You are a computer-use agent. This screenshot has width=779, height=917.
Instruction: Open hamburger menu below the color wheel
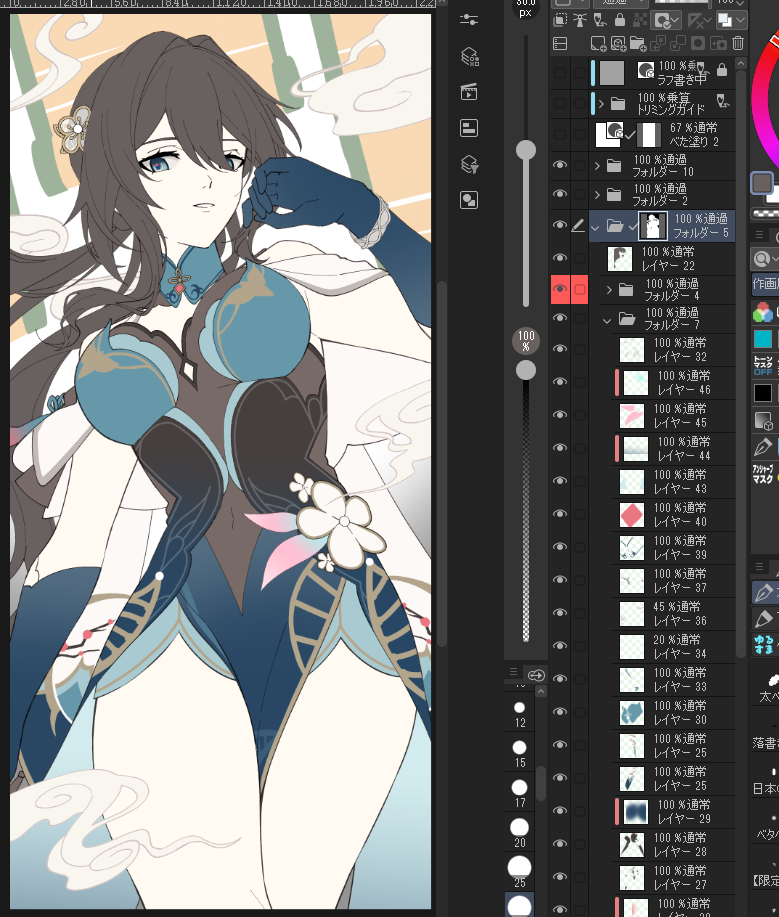point(759,235)
